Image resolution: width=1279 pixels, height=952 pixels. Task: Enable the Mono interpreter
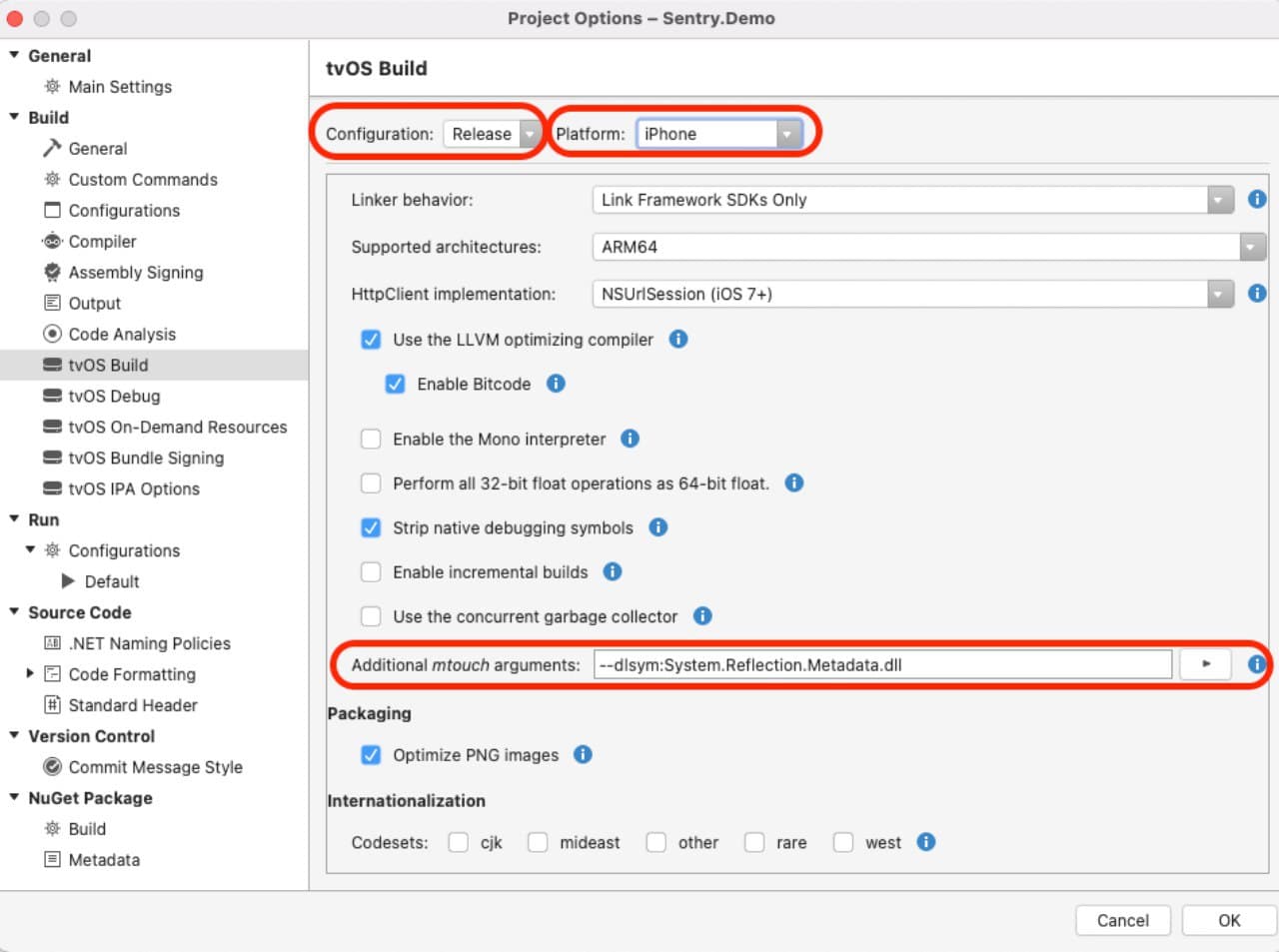pos(371,439)
